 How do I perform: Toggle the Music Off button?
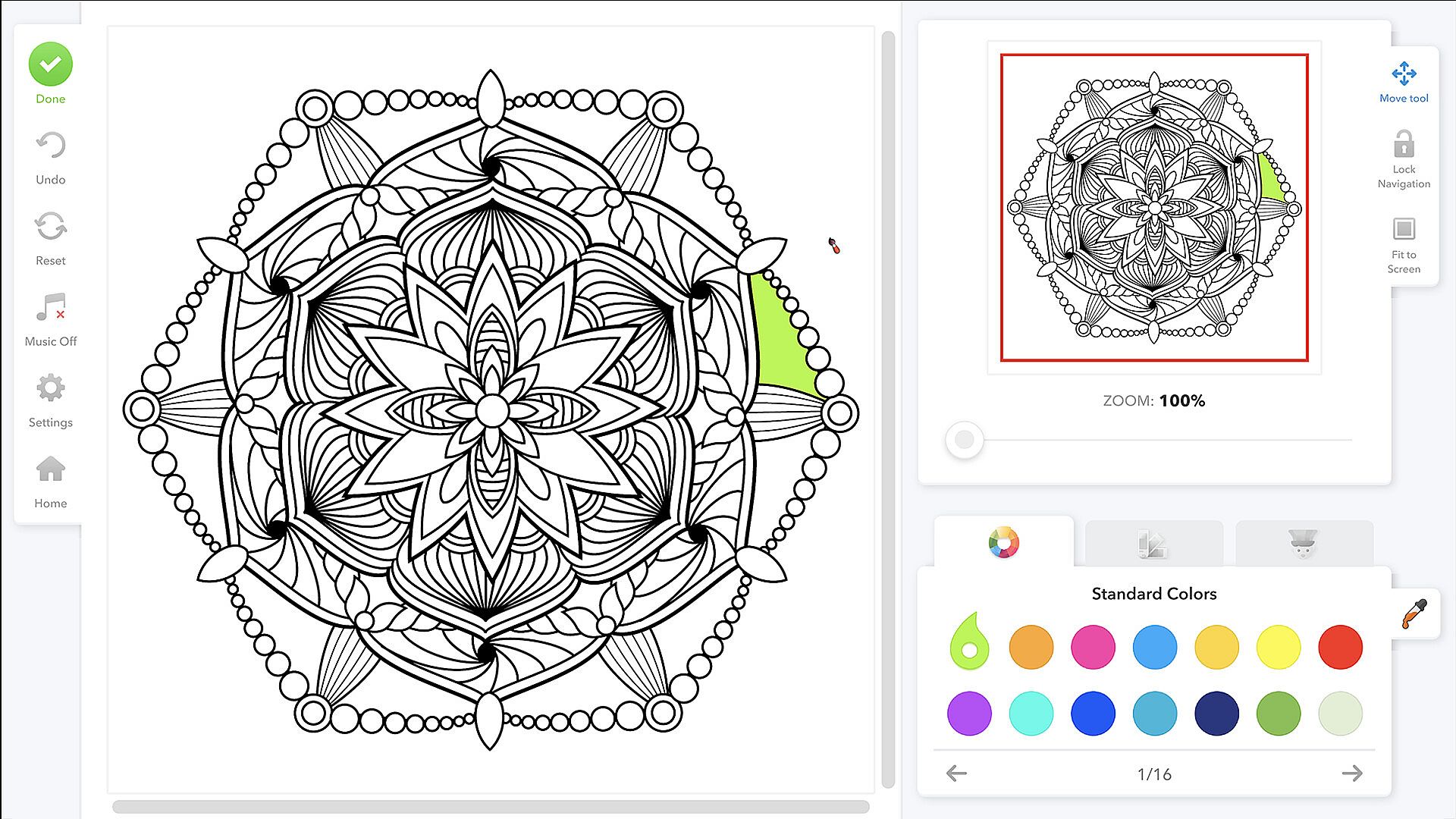pyautogui.click(x=51, y=309)
